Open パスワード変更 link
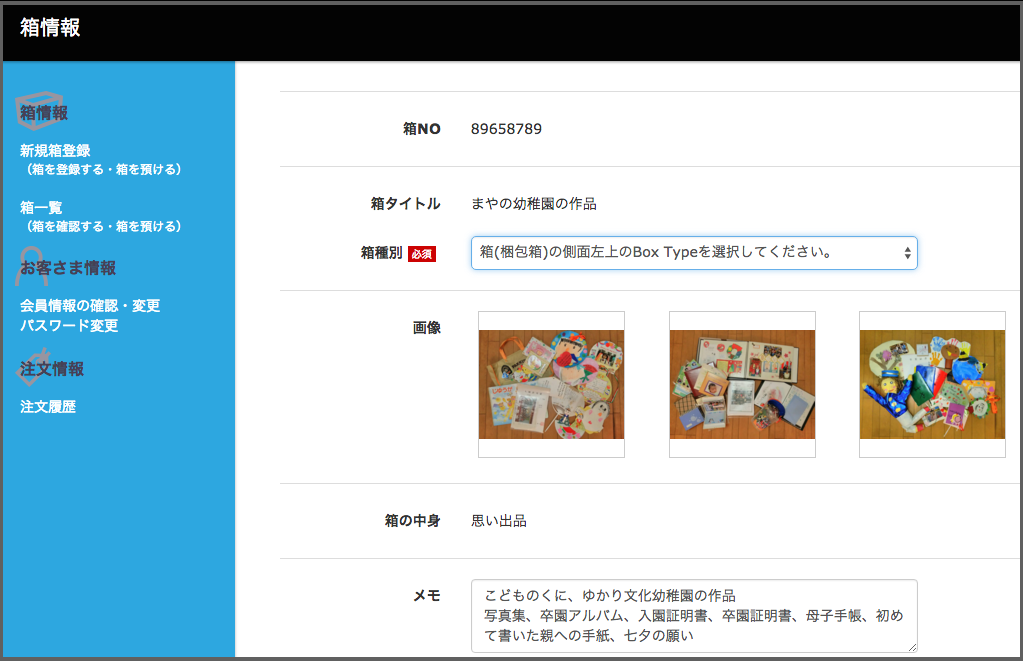This screenshot has width=1023, height=661. tap(69, 326)
